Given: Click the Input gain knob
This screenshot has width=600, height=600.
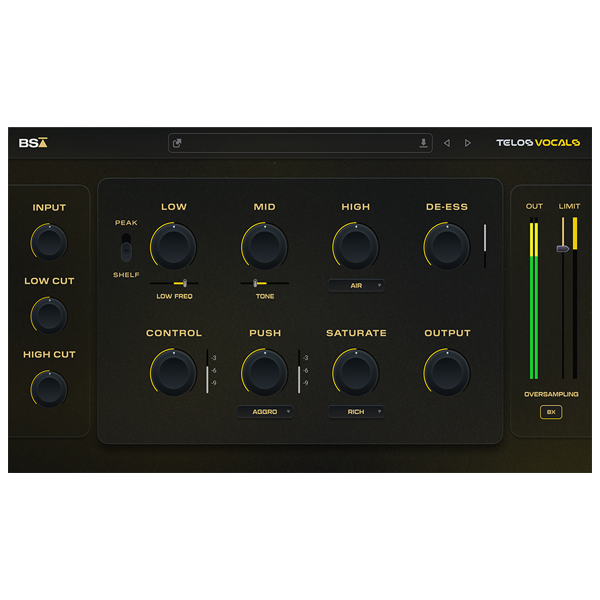Looking at the screenshot, I should coord(49,242).
